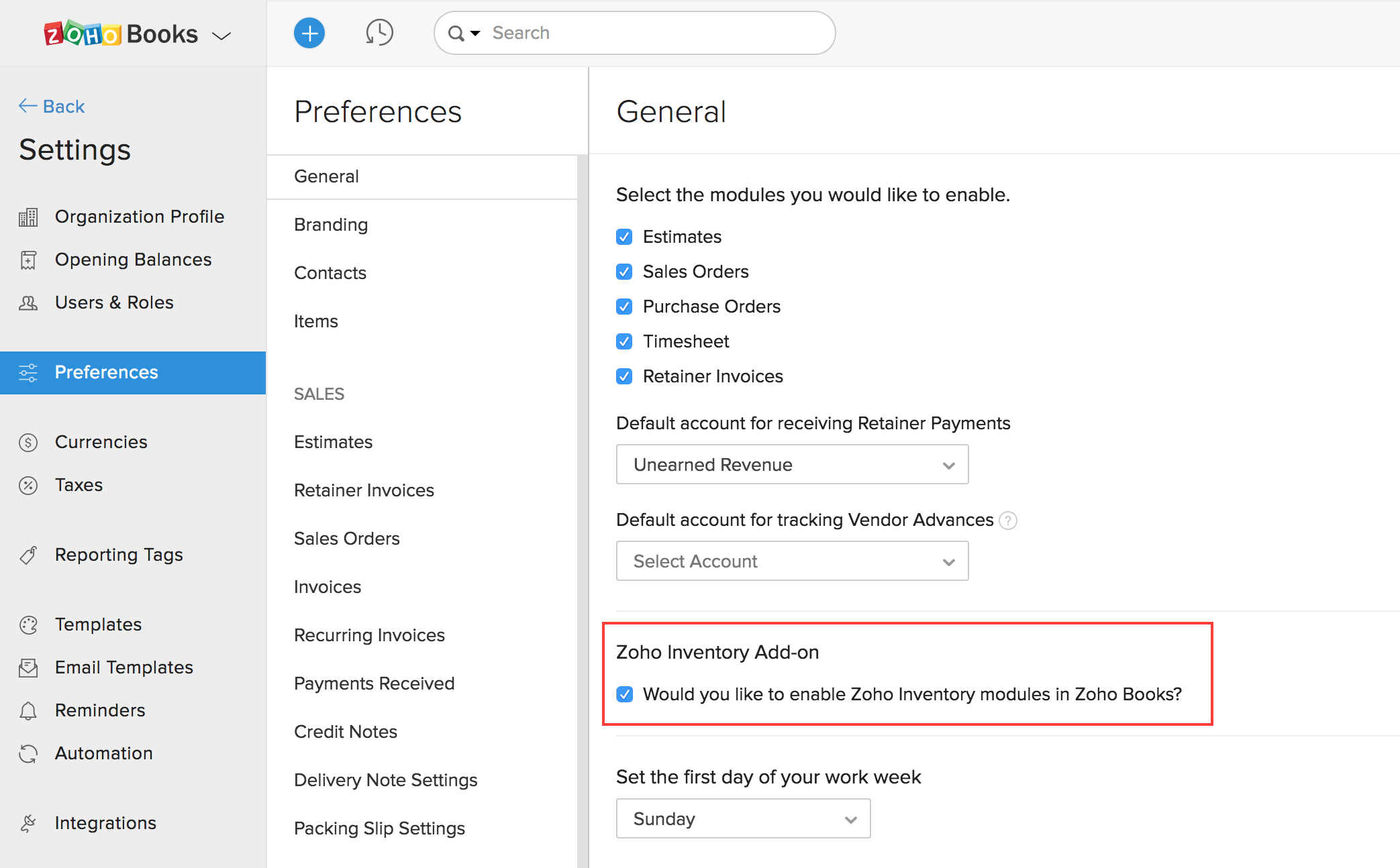Click the Opening Balances icon
This screenshot has height=868, width=1400.
28,258
